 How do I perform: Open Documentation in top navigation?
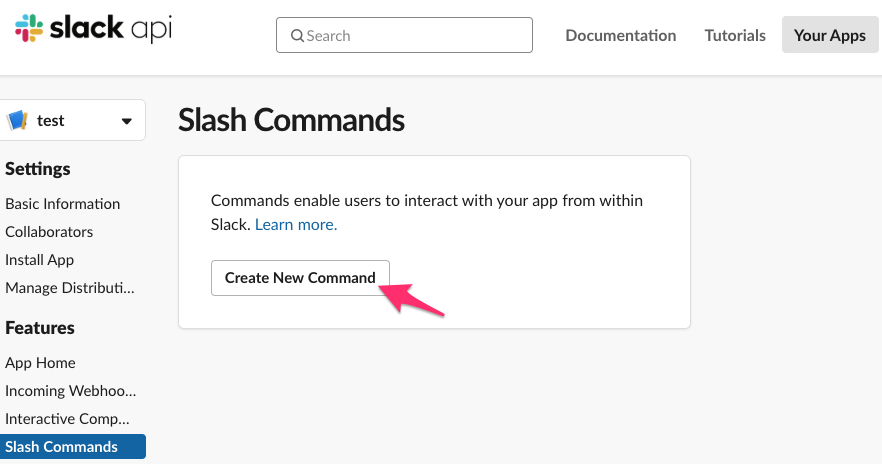pos(620,35)
